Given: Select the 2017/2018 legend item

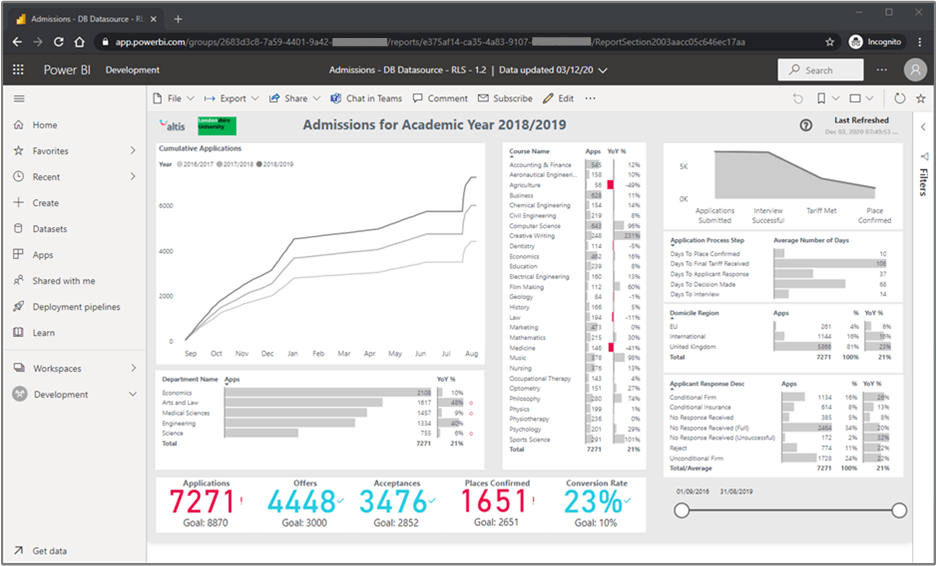Looking at the screenshot, I should coord(235,164).
